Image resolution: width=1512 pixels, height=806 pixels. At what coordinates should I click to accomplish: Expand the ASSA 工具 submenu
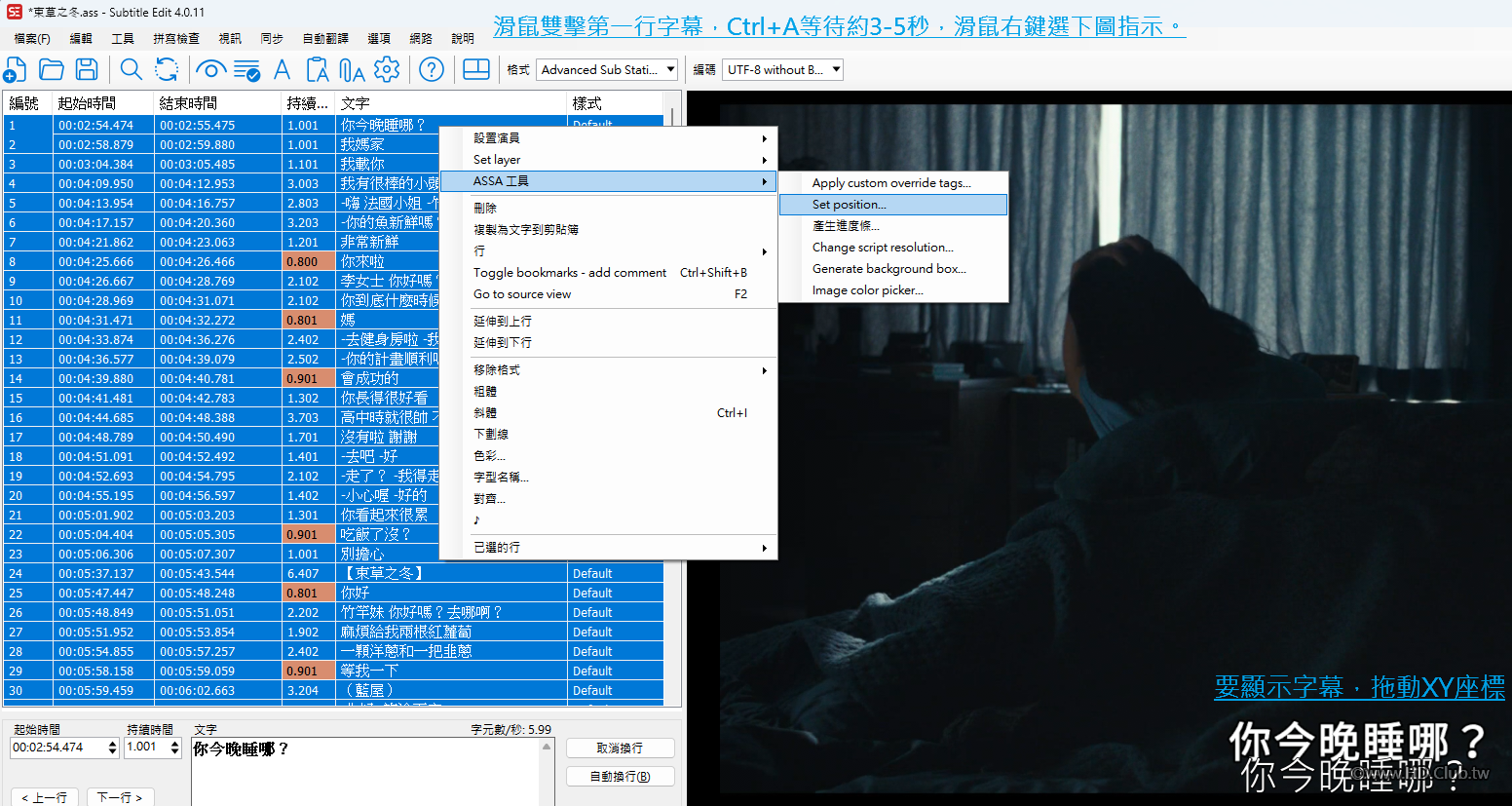click(x=609, y=181)
